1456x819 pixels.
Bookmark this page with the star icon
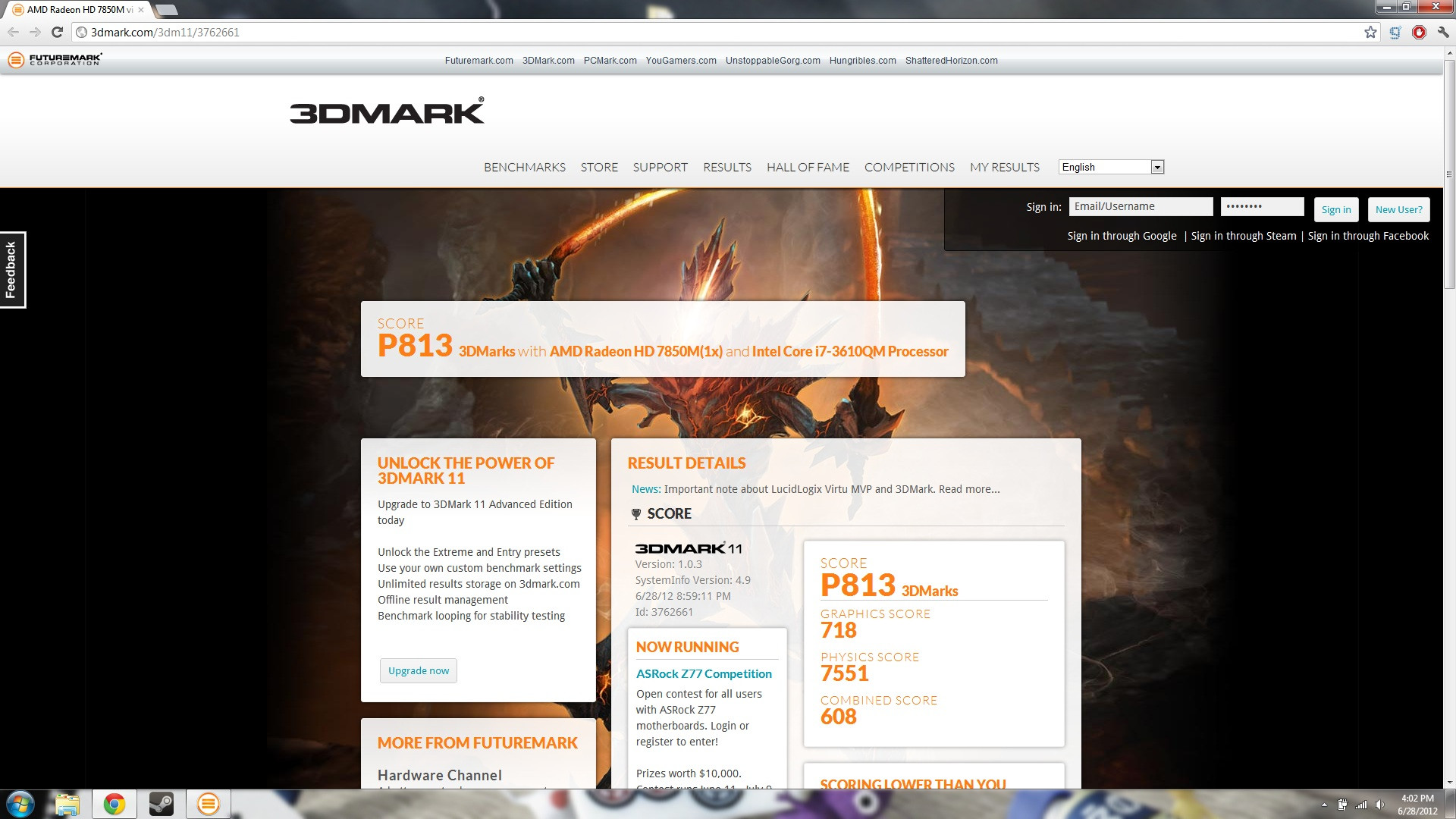tap(1370, 32)
